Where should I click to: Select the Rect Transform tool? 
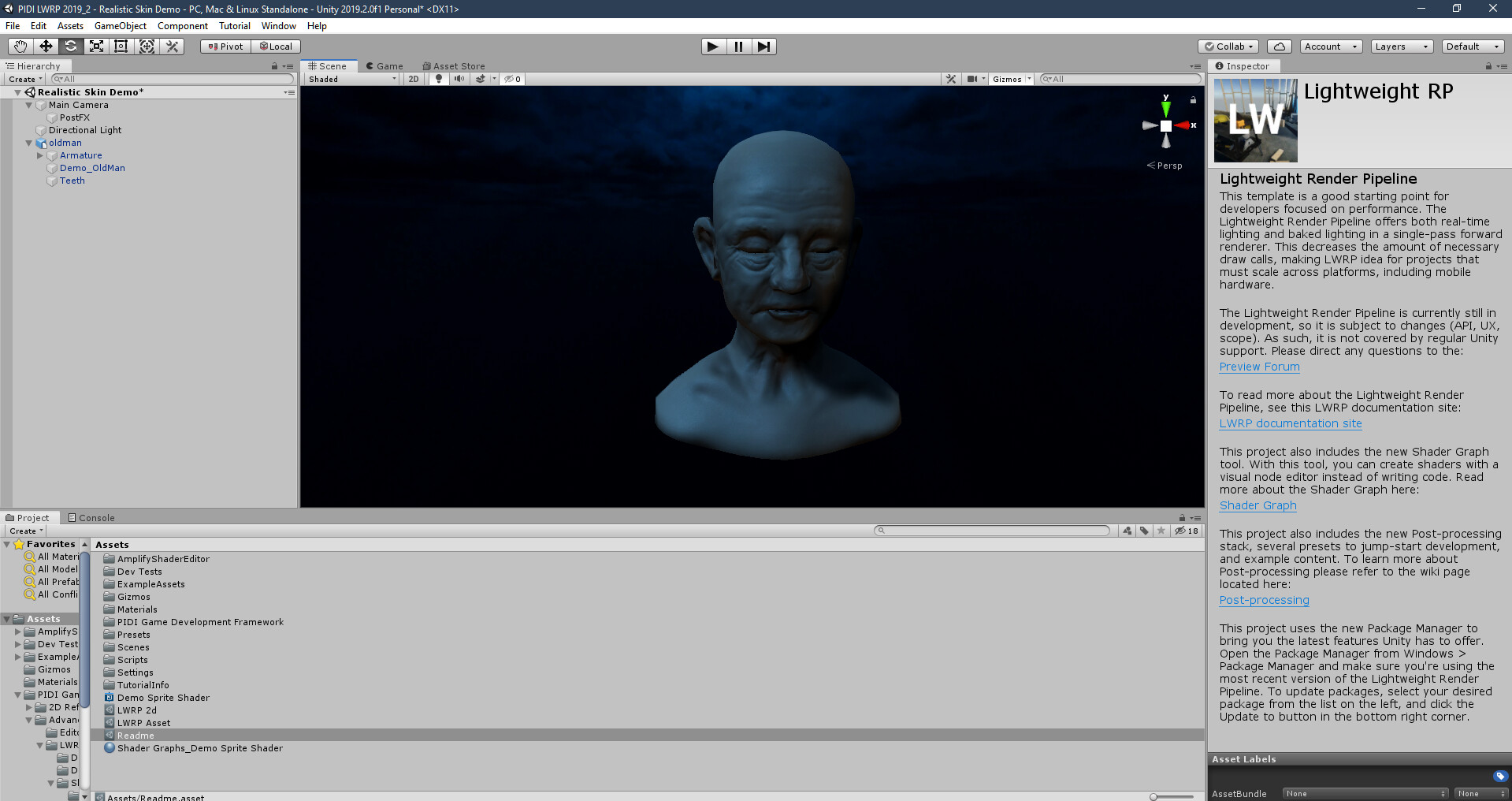(121, 47)
